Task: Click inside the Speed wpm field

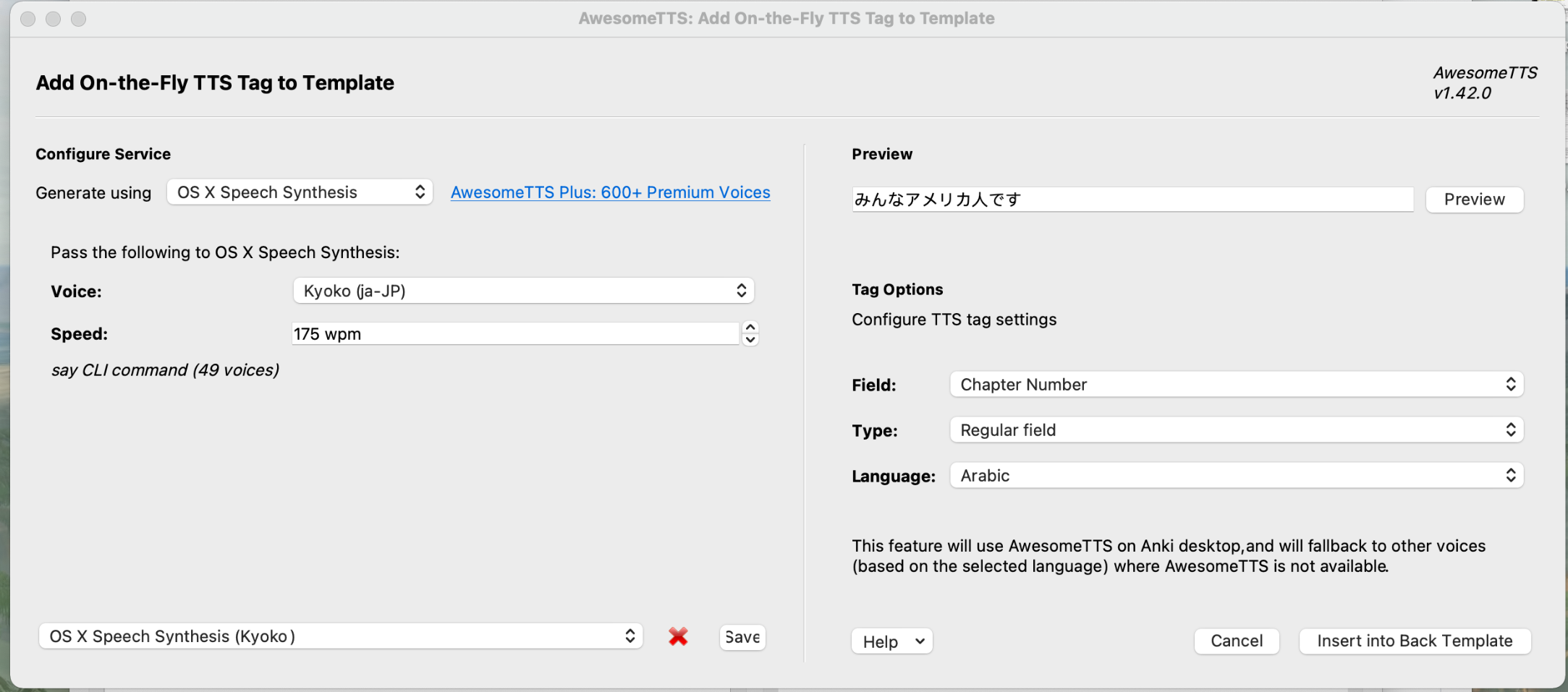Action: [514, 334]
